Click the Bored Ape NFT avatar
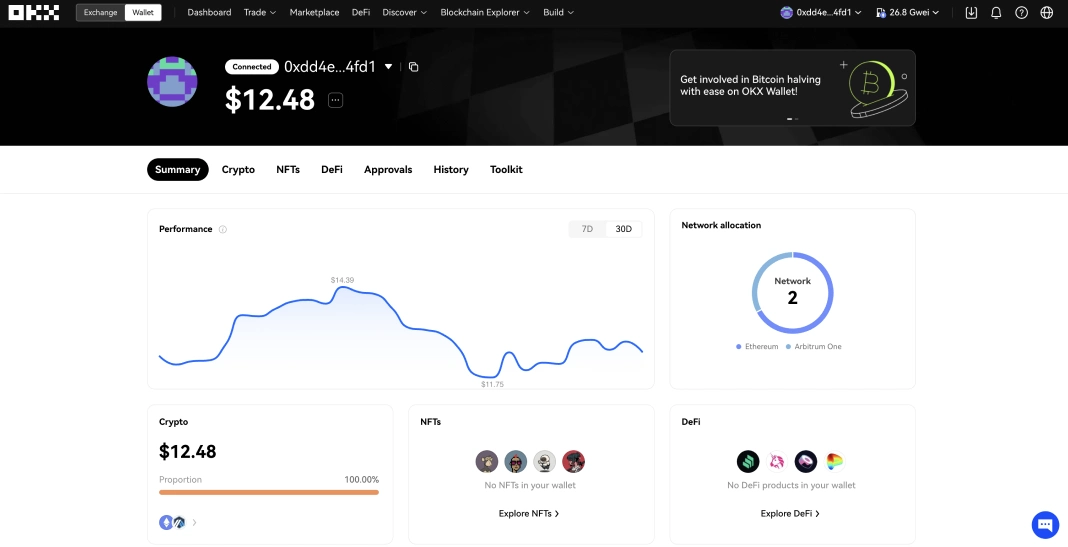The image size is (1068, 547). point(486,461)
